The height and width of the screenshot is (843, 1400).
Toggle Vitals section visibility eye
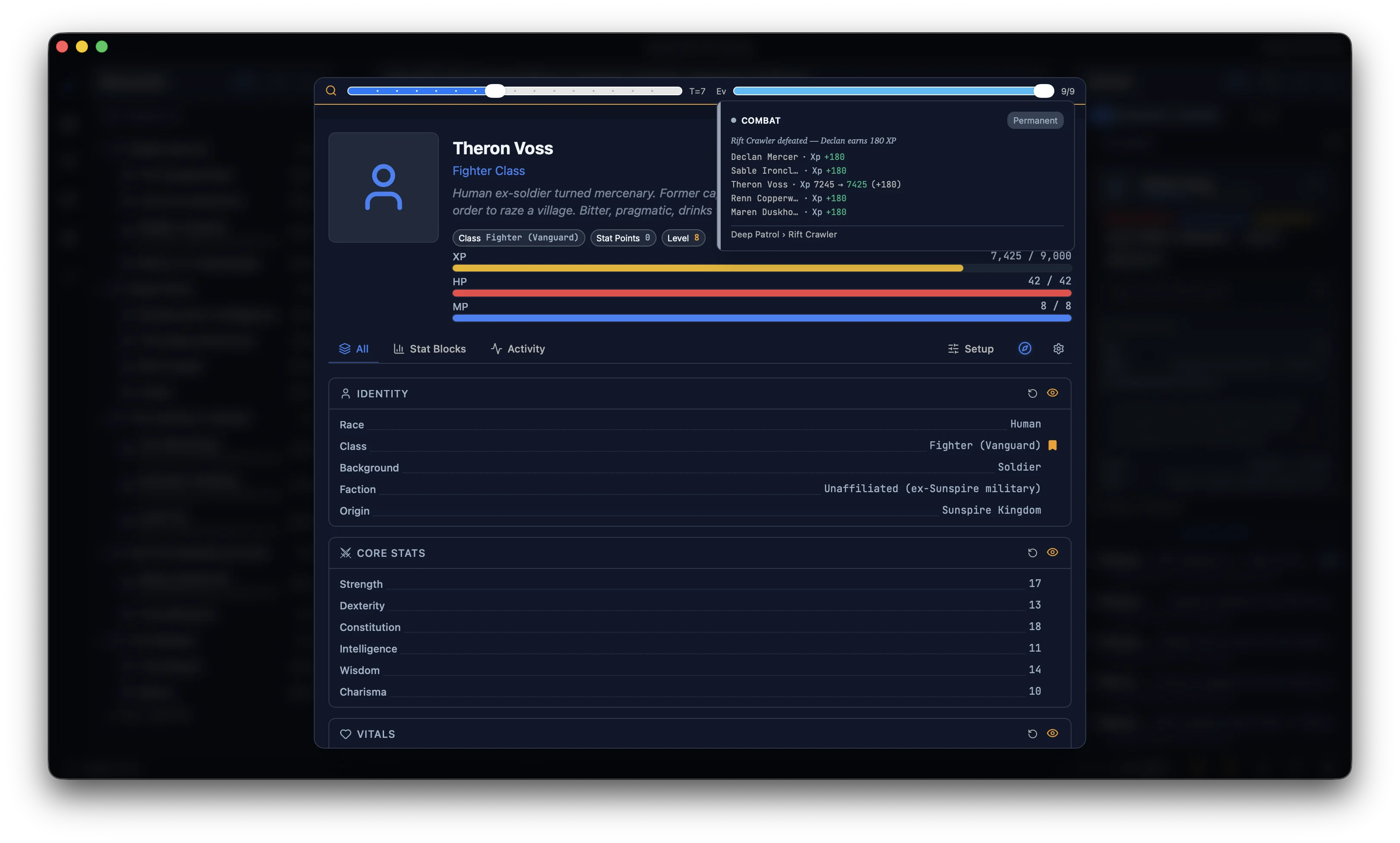click(1053, 734)
